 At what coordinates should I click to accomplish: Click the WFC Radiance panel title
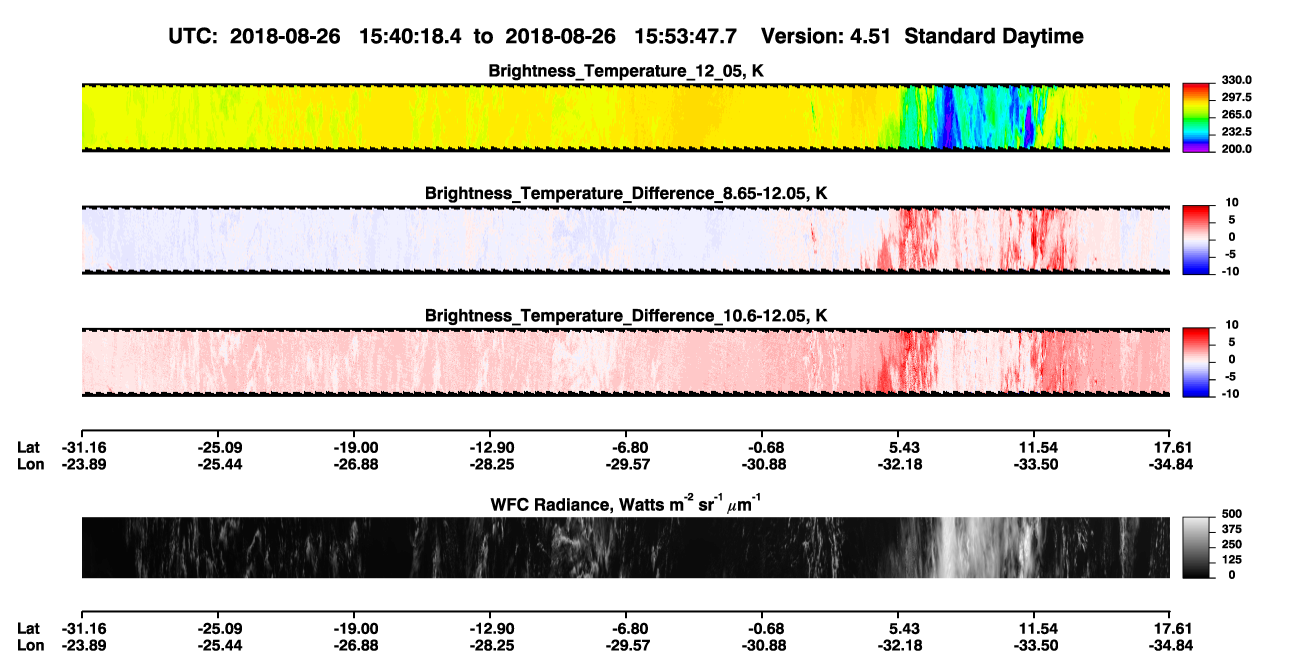click(x=626, y=504)
